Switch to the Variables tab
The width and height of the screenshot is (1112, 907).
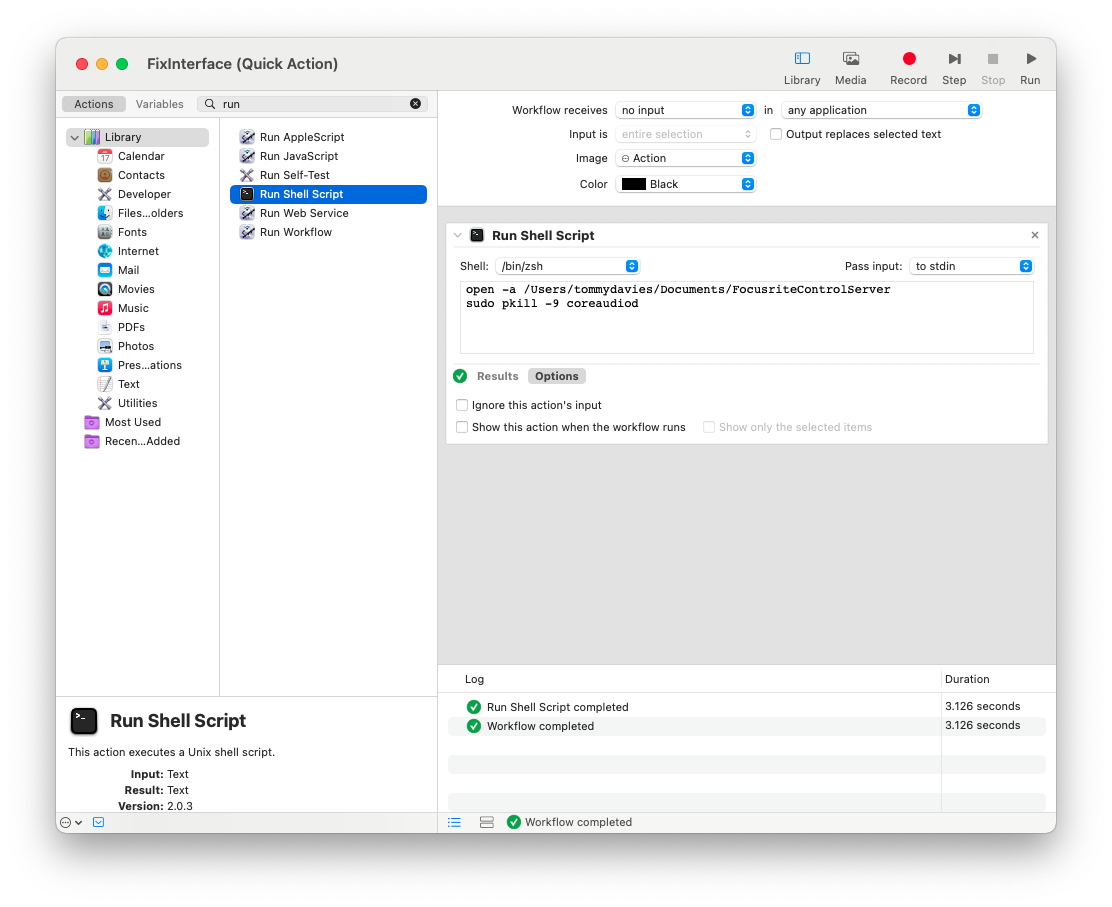point(160,104)
